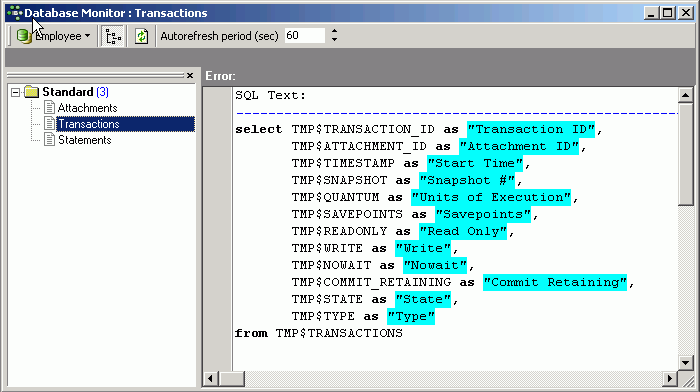Decrease autorefresh period with down stepper
The width and height of the screenshot is (700, 392).
click(x=334, y=40)
